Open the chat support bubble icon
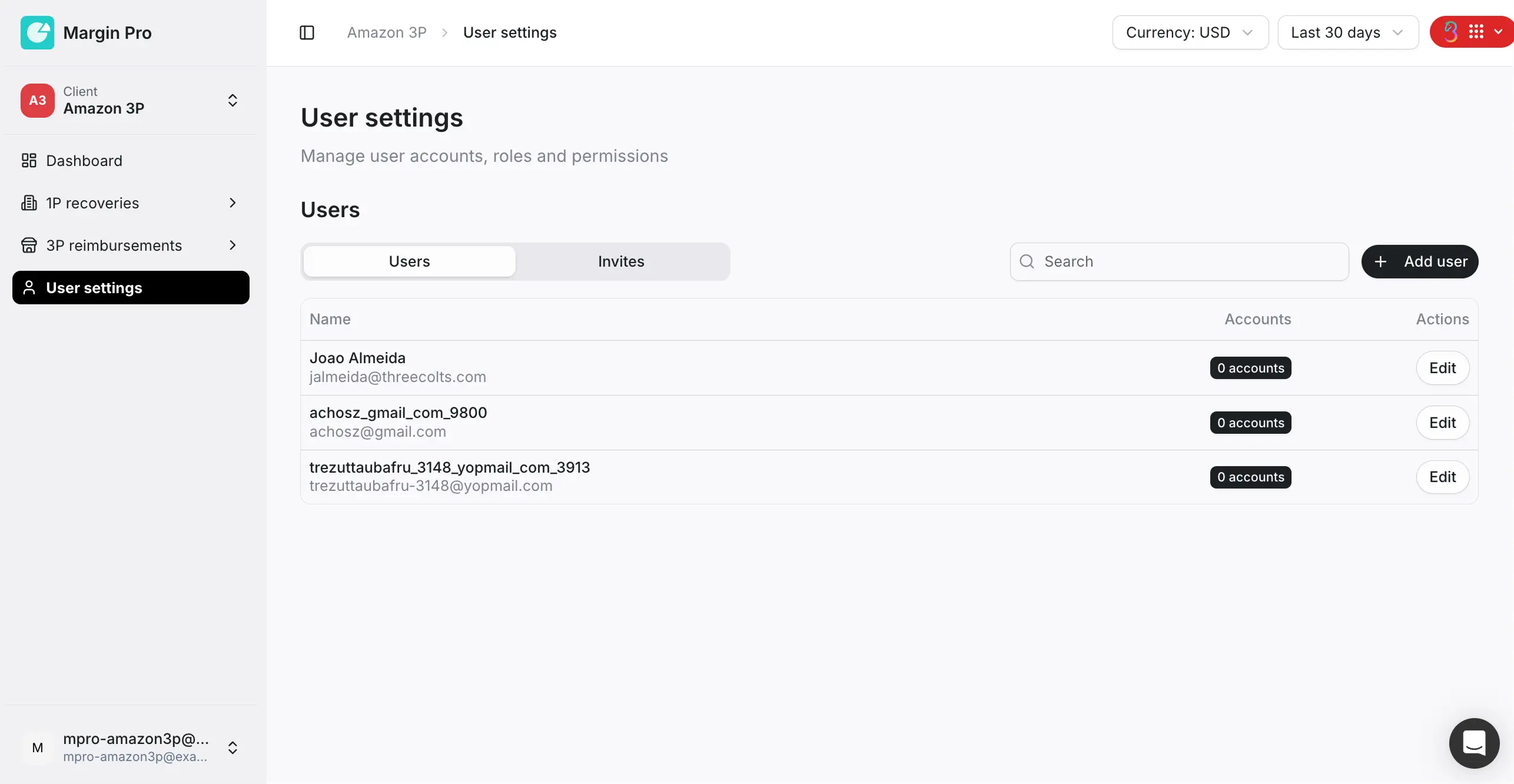The width and height of the screenshot is (1514, 784). (1474, 743)
